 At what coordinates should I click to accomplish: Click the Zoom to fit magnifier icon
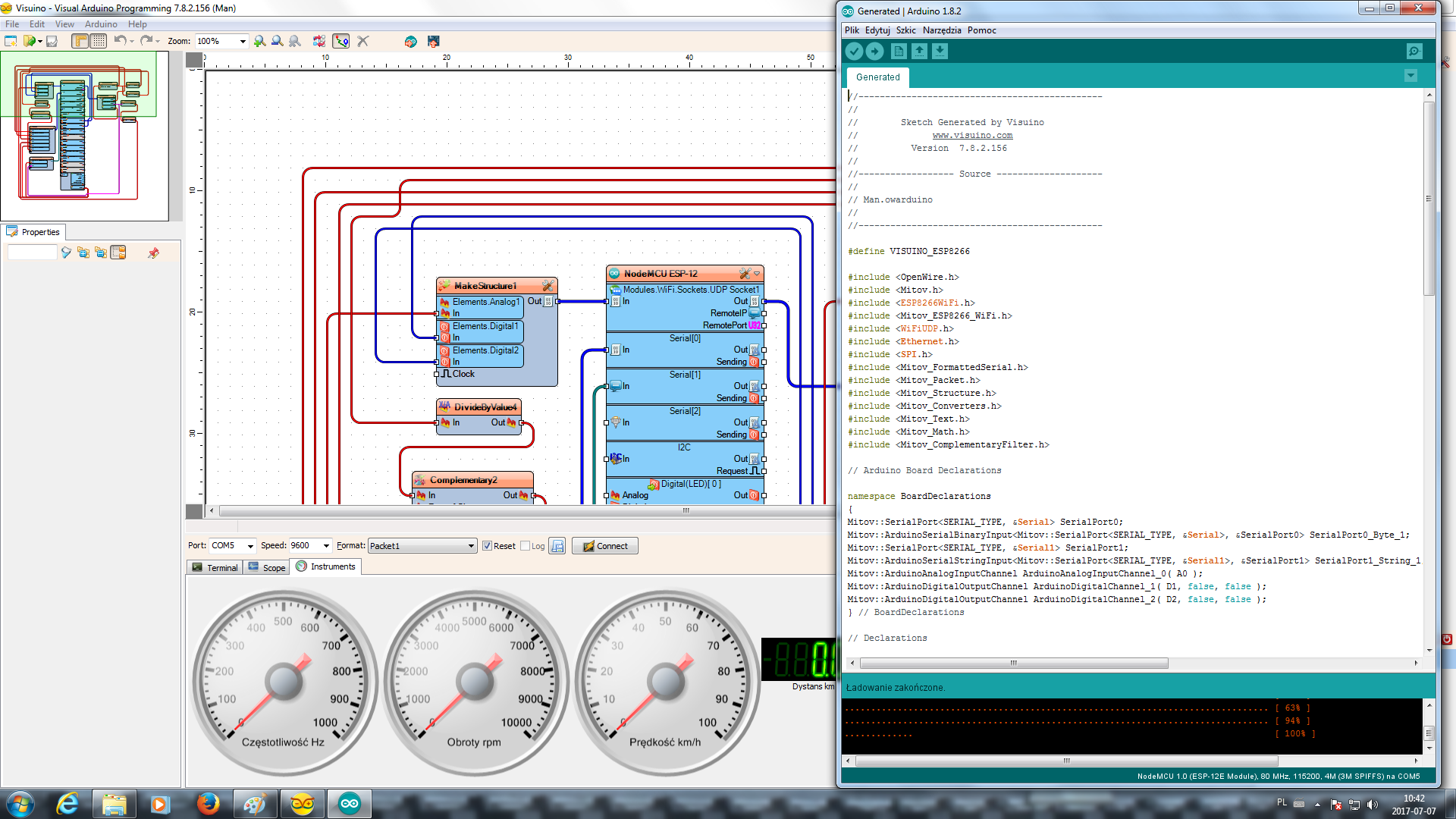pyautogui.click(x=295, y=41)
